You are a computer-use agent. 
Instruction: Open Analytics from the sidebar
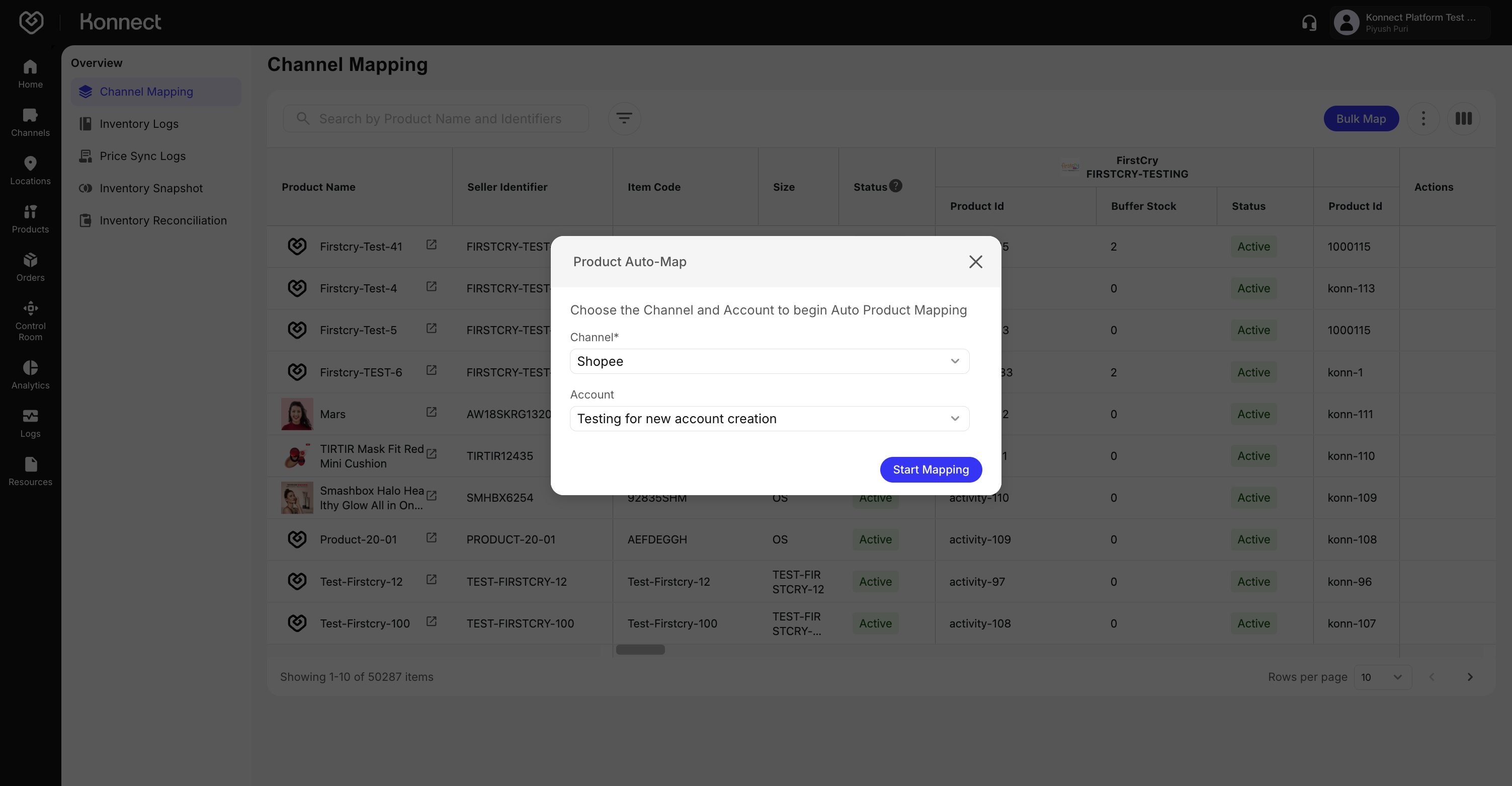pos(31,374)
